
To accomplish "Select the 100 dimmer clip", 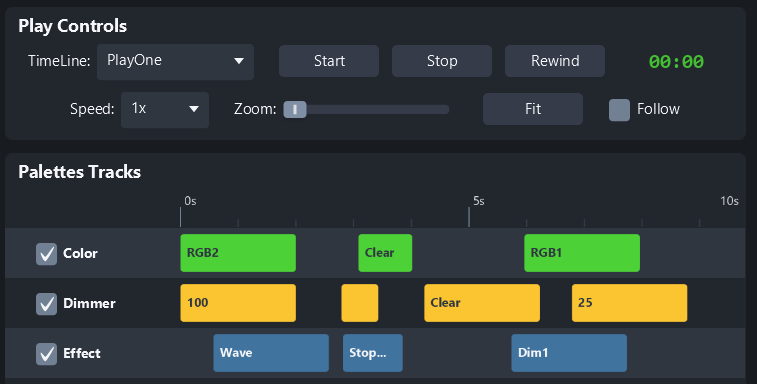I will 238,303.
